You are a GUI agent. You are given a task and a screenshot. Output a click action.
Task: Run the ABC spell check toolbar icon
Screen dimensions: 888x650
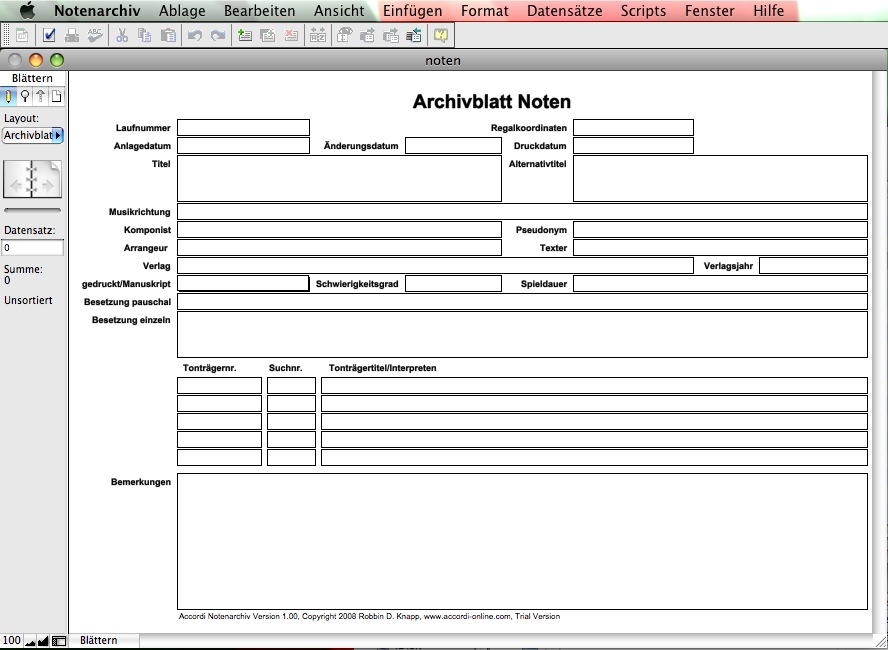[x=95, y=36]
